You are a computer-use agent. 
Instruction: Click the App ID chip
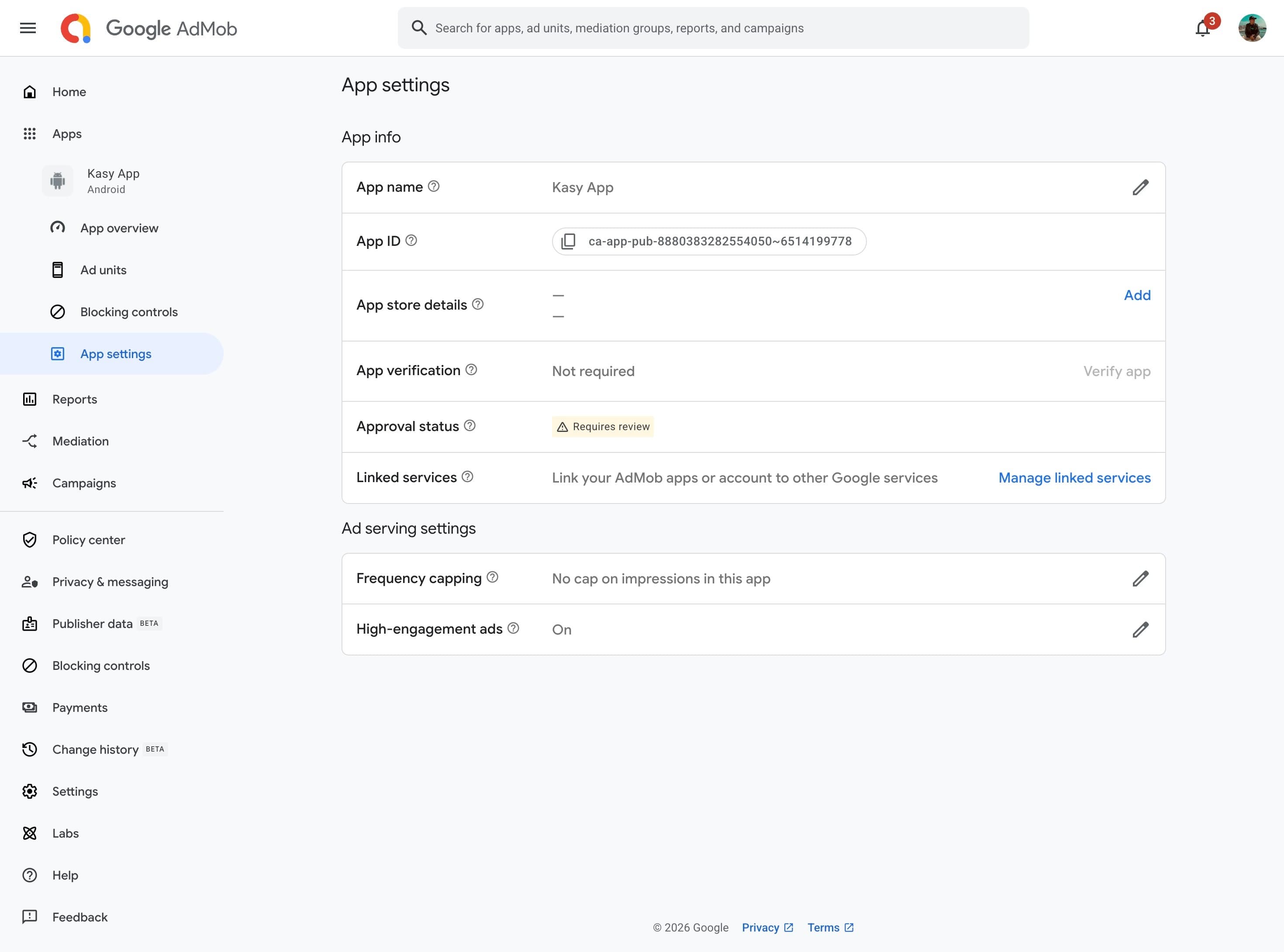(x=709, y=241)
